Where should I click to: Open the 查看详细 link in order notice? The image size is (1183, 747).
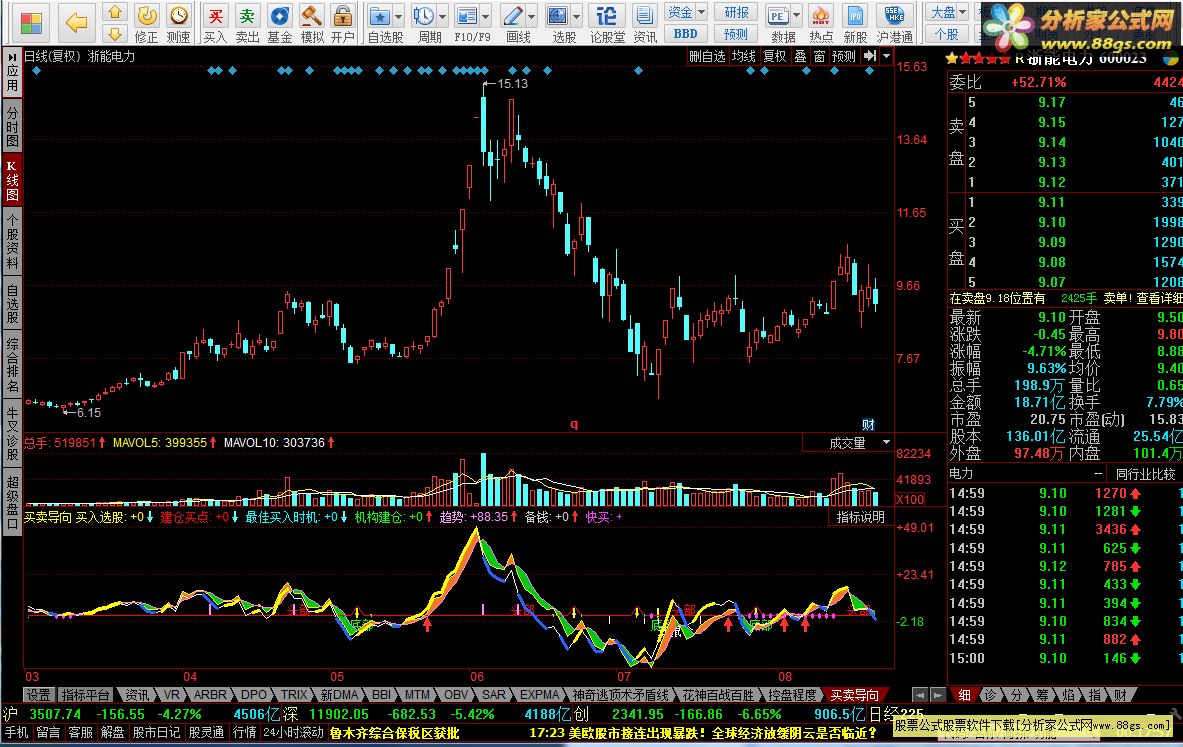(x=1160, y=299)
